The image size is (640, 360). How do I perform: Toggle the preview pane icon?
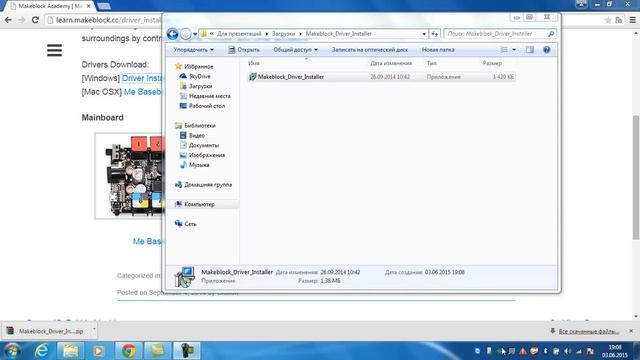pyautogui.click(x=530, y=50)
